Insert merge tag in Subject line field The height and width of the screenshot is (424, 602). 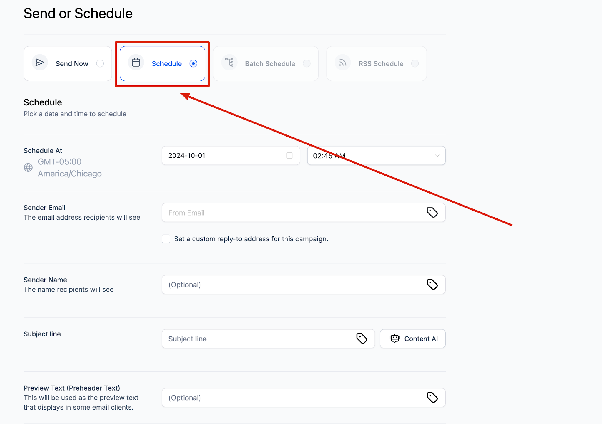pyautogui.click(x=362, y=338)
